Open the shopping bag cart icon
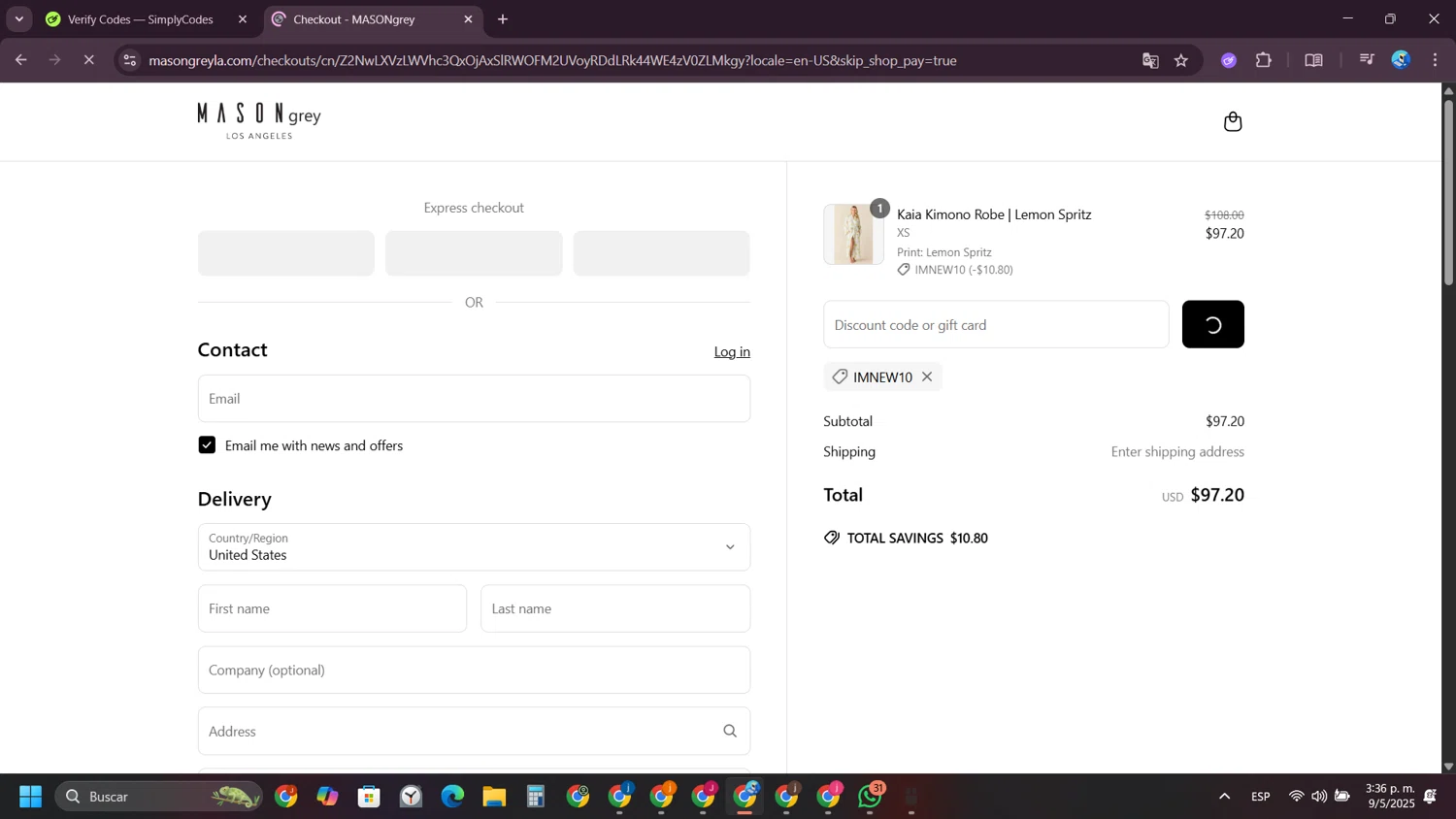 [1233, 121]
